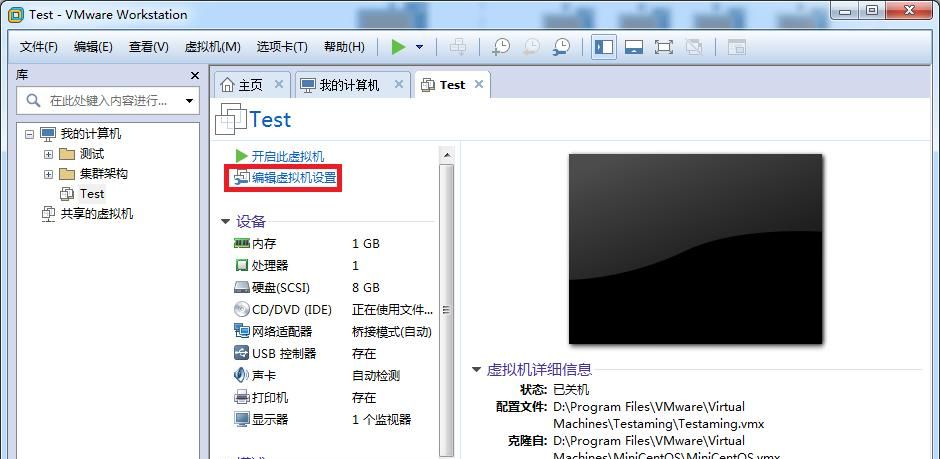The height and width of the screenshot is (459, 940).
Task: Click the CD/DVD (IDE) device icon
Action: pos(242,309)
